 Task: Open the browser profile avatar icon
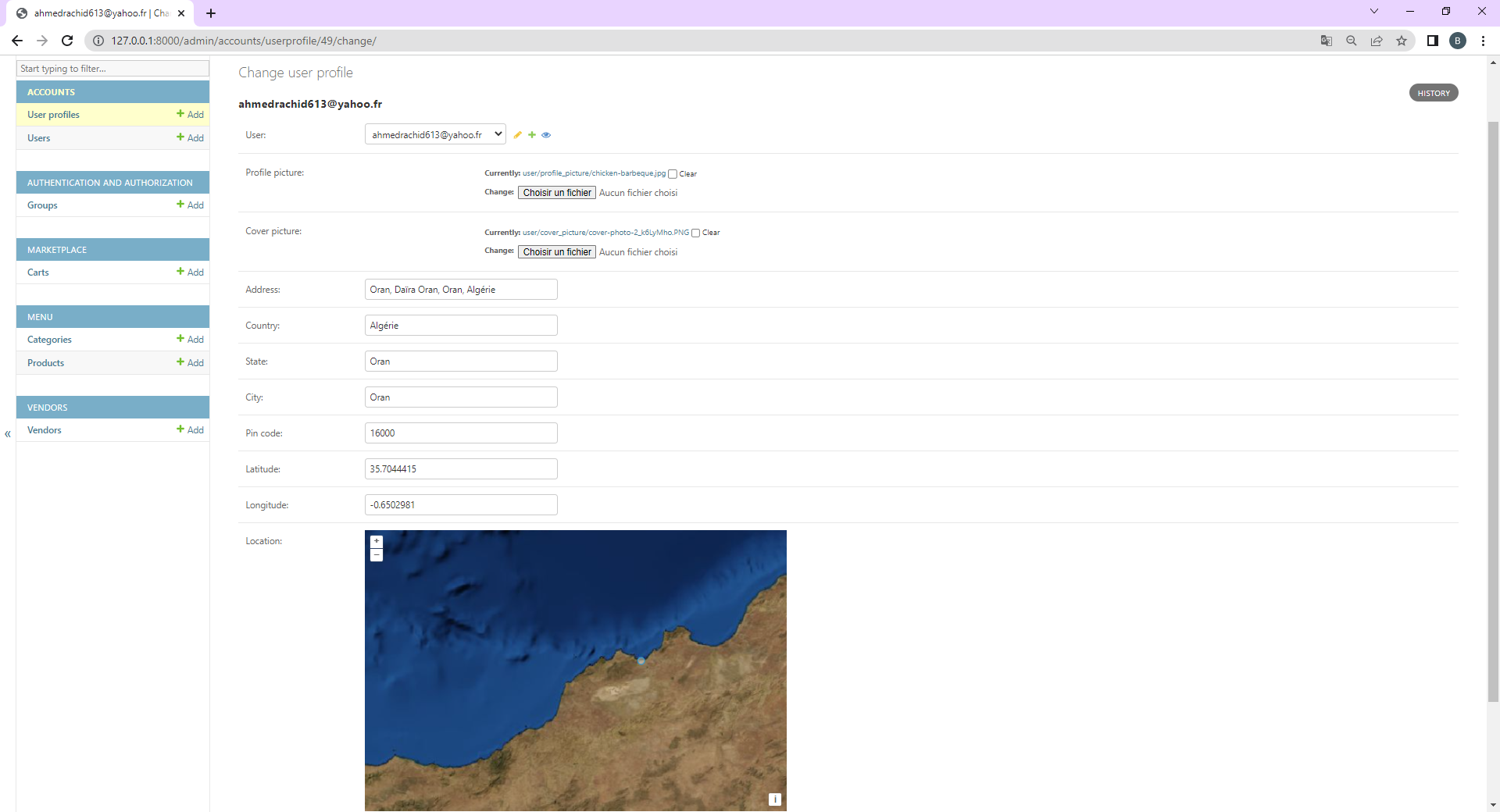point(1458,41)
